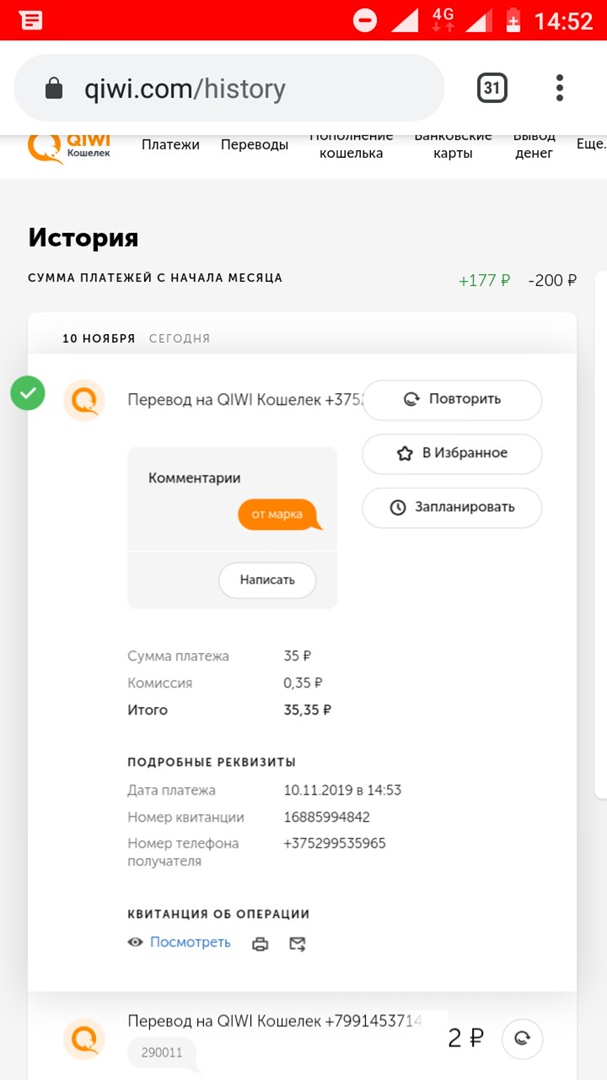Open the Посмотреть receipt link

tap(190, 942)
